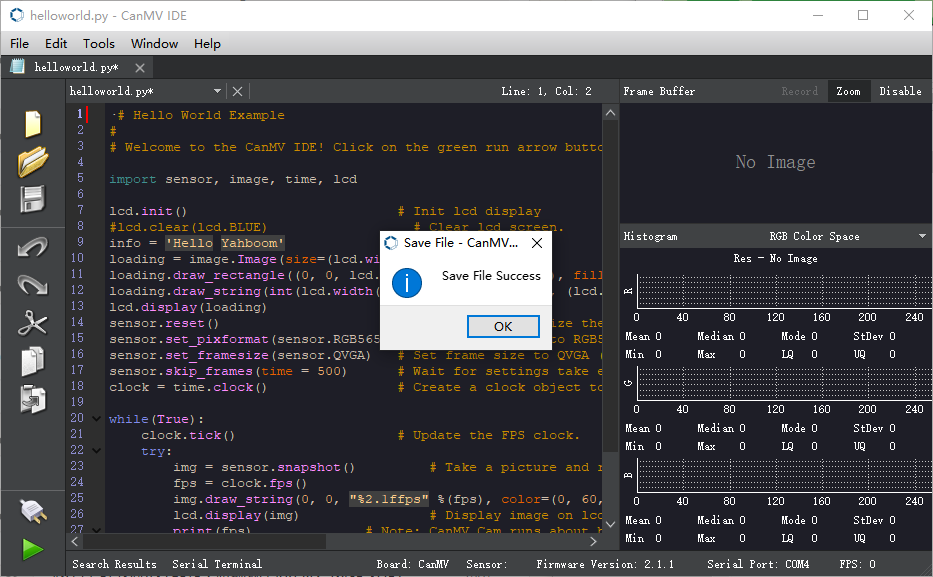The width and height of the screenshot is (933, 577).
Task: Click Sensor: label in status bar
Action: point(486,564)
